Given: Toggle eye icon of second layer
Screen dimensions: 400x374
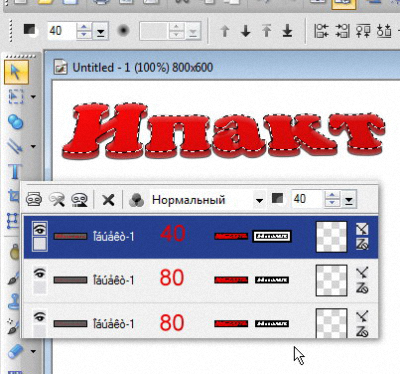Looking at the screenshot, I should point(40,274).
